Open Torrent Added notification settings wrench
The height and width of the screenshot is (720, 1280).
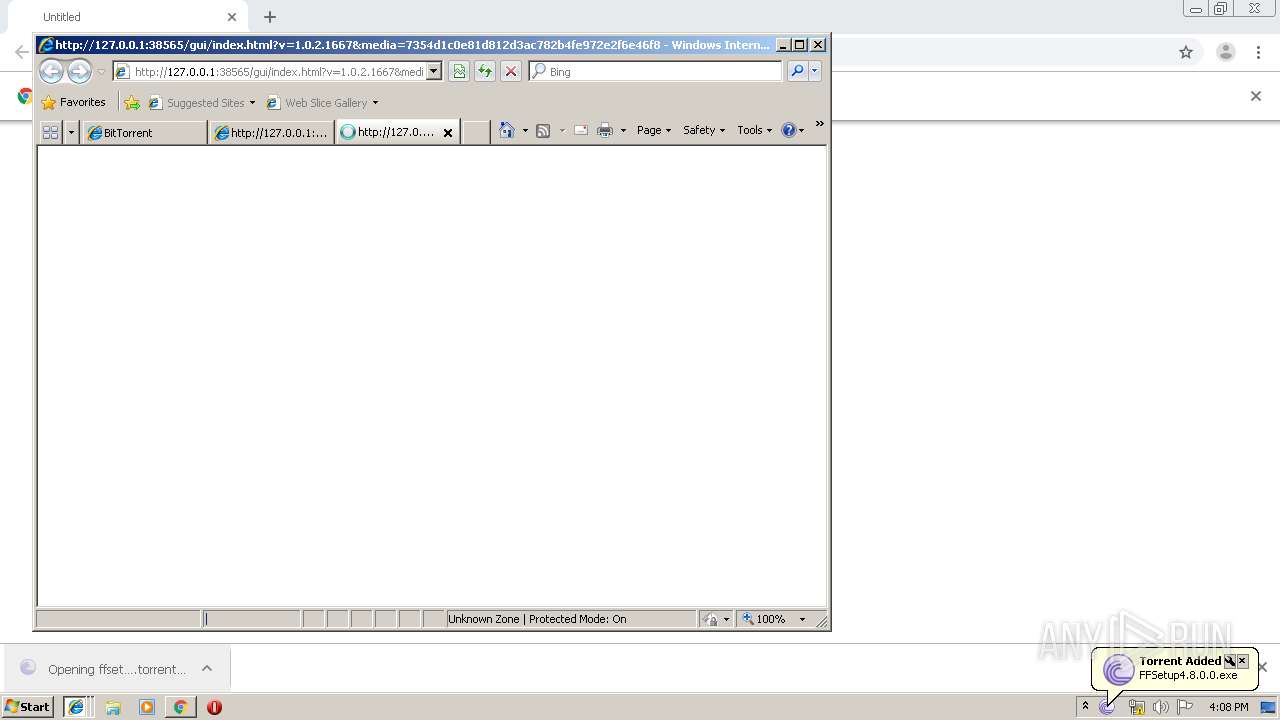(x=1230, y=661)
